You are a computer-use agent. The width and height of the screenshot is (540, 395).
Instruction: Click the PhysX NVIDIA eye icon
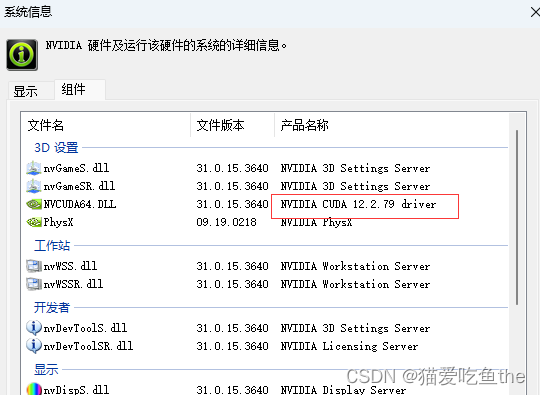34,222
